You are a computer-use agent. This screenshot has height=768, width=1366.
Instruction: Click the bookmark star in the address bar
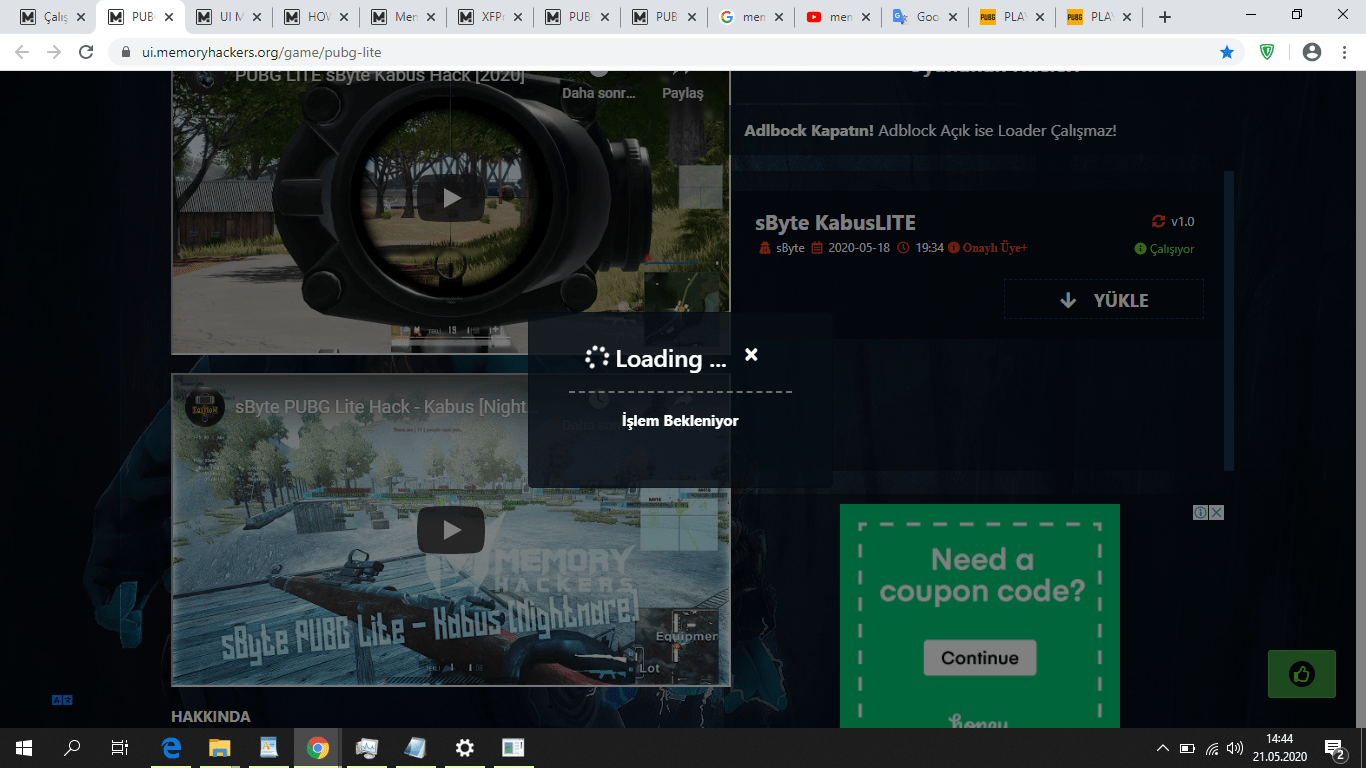coord(1227,52)
